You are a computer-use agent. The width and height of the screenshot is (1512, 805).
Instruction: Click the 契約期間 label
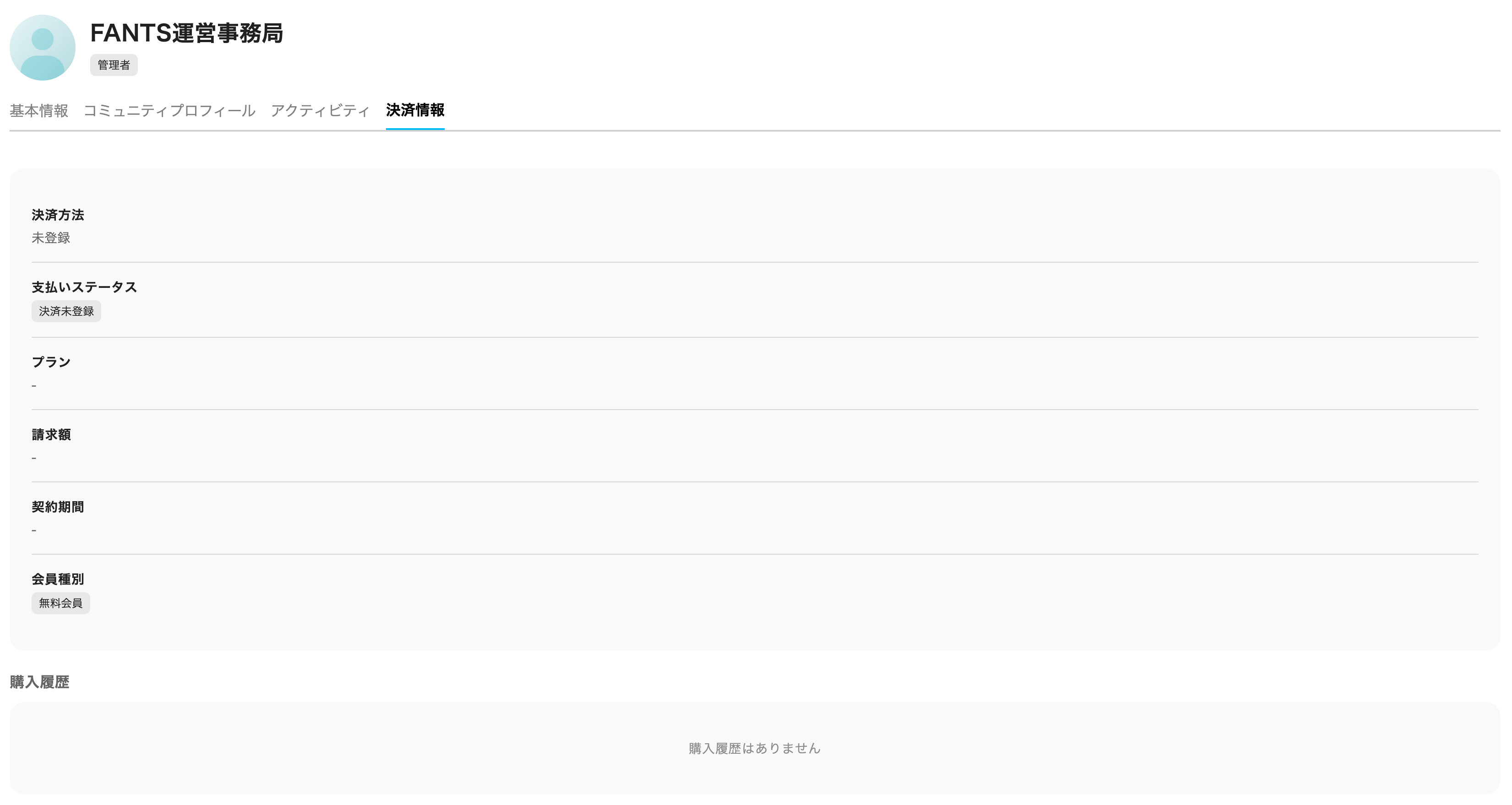tap(58, 506)
